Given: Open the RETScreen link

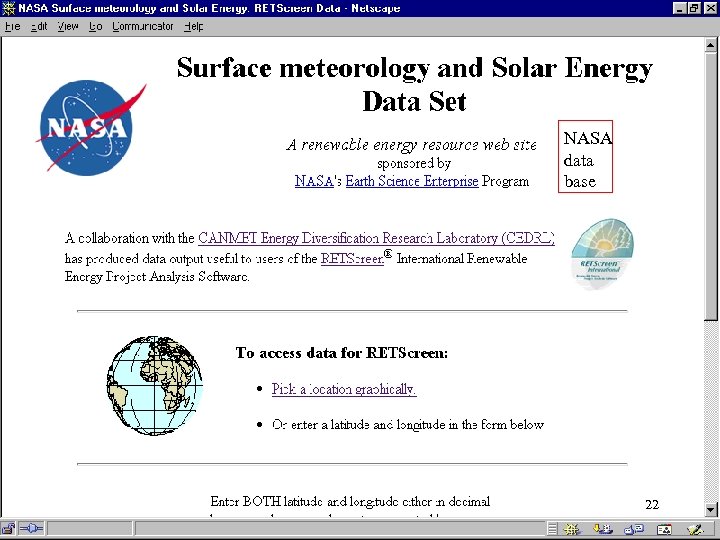Looking at the screenshot, I should (x=352, y=259).
